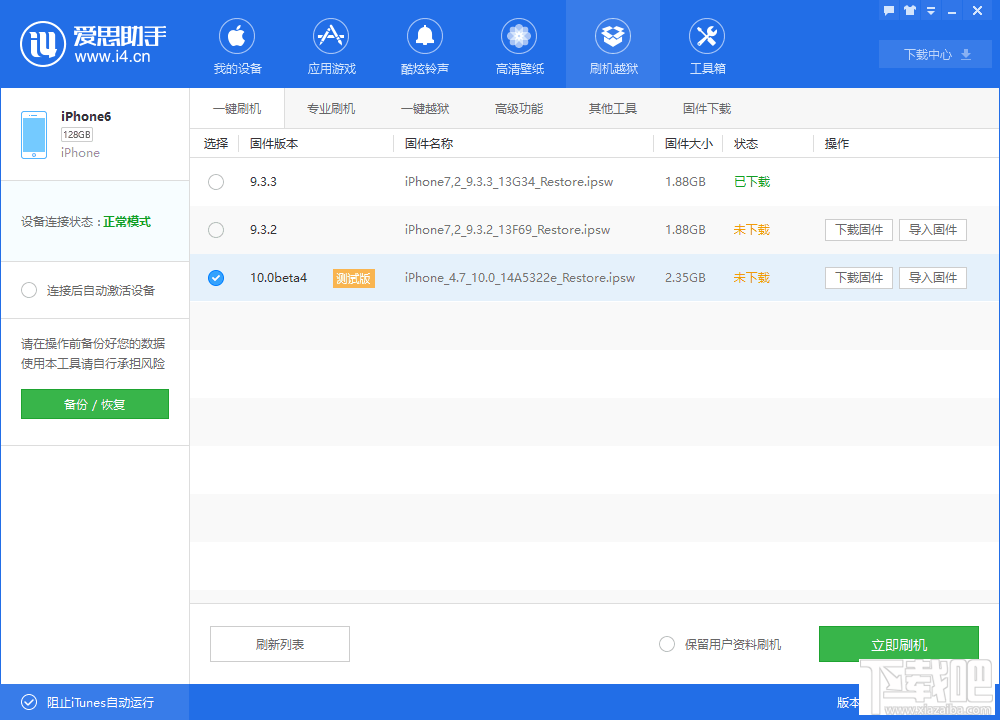The width and height of the screenshot is (1000, 720).
Task: Click the 备份 / 恢复 button
Action: (x=95, y=404)
